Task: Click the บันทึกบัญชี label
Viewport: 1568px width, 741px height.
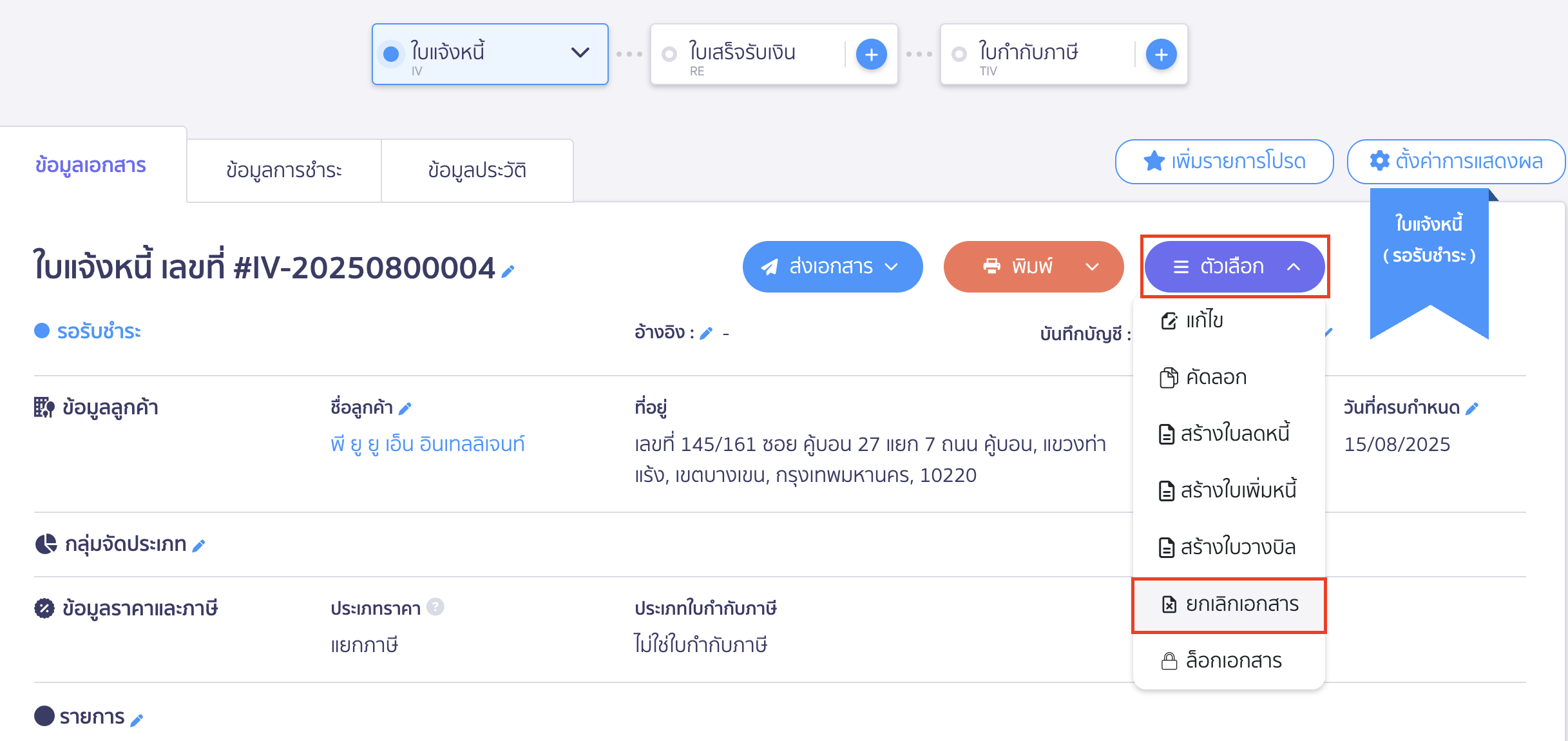Action: pyautogui.click(x=1085, y=334)
